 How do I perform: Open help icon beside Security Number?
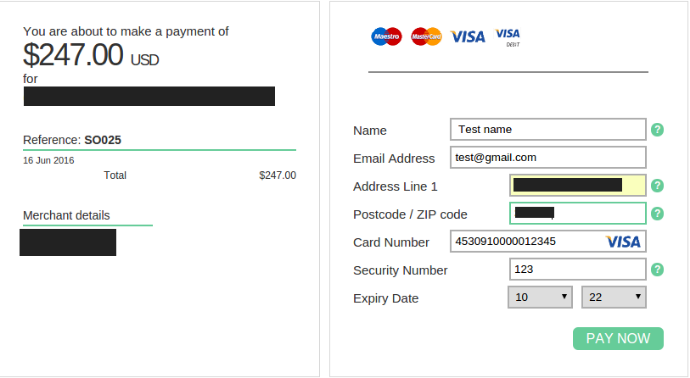click(x=657, y=269)
